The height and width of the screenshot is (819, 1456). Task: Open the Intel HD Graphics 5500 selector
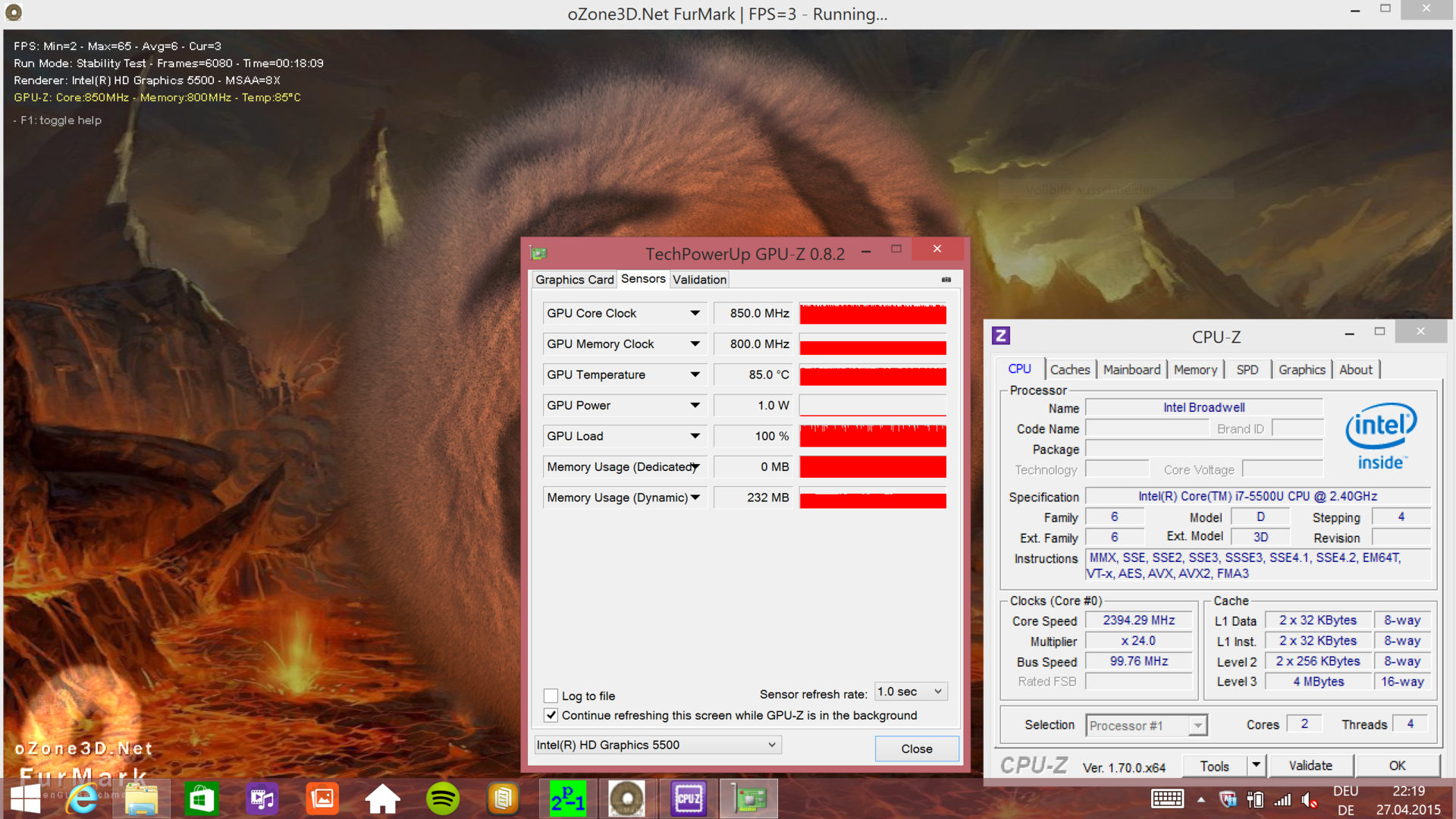pos(657,745)
